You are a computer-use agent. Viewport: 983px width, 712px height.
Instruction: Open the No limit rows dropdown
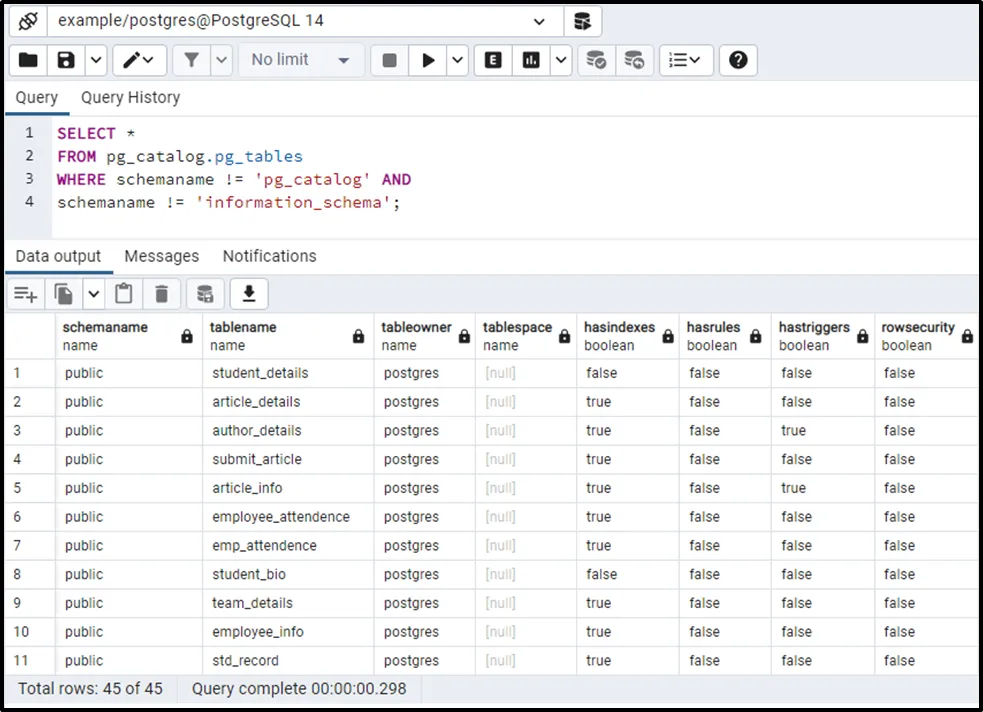(301, 60)
